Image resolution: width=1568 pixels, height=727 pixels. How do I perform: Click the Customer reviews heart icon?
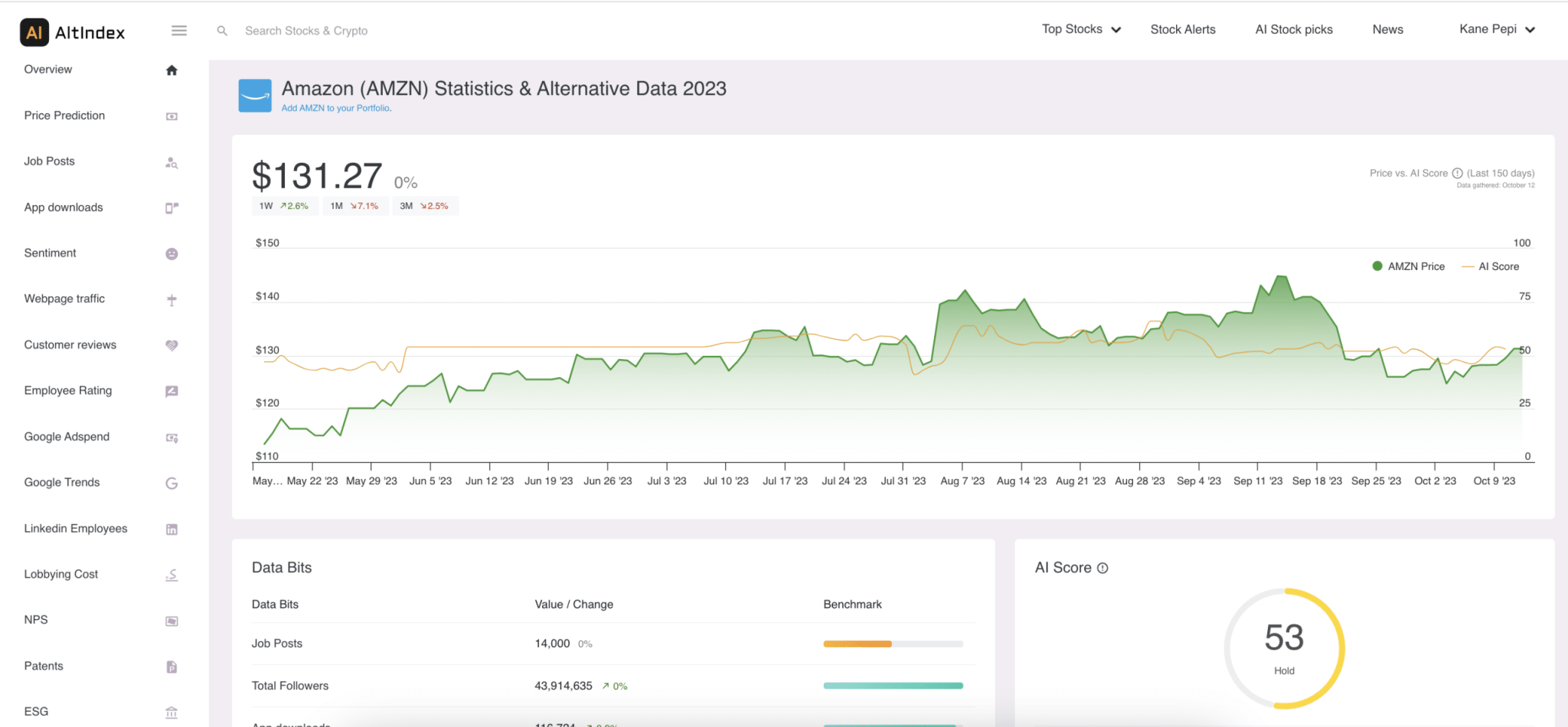coord(171,346)
